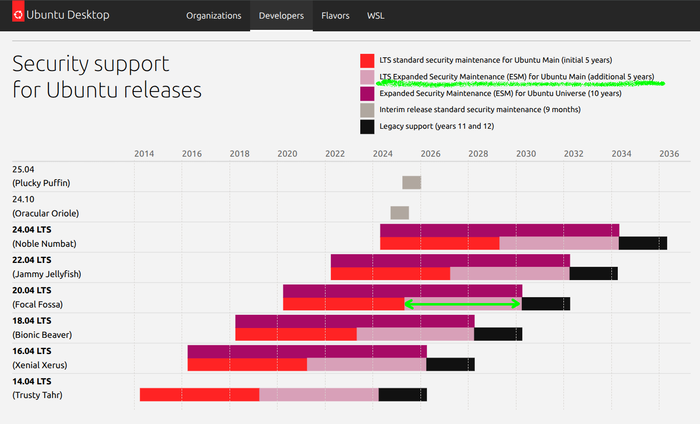This screenshot has width=700, height=424.
Task: Click the (Trusty Tahr) label
Action: pos(38,395)
